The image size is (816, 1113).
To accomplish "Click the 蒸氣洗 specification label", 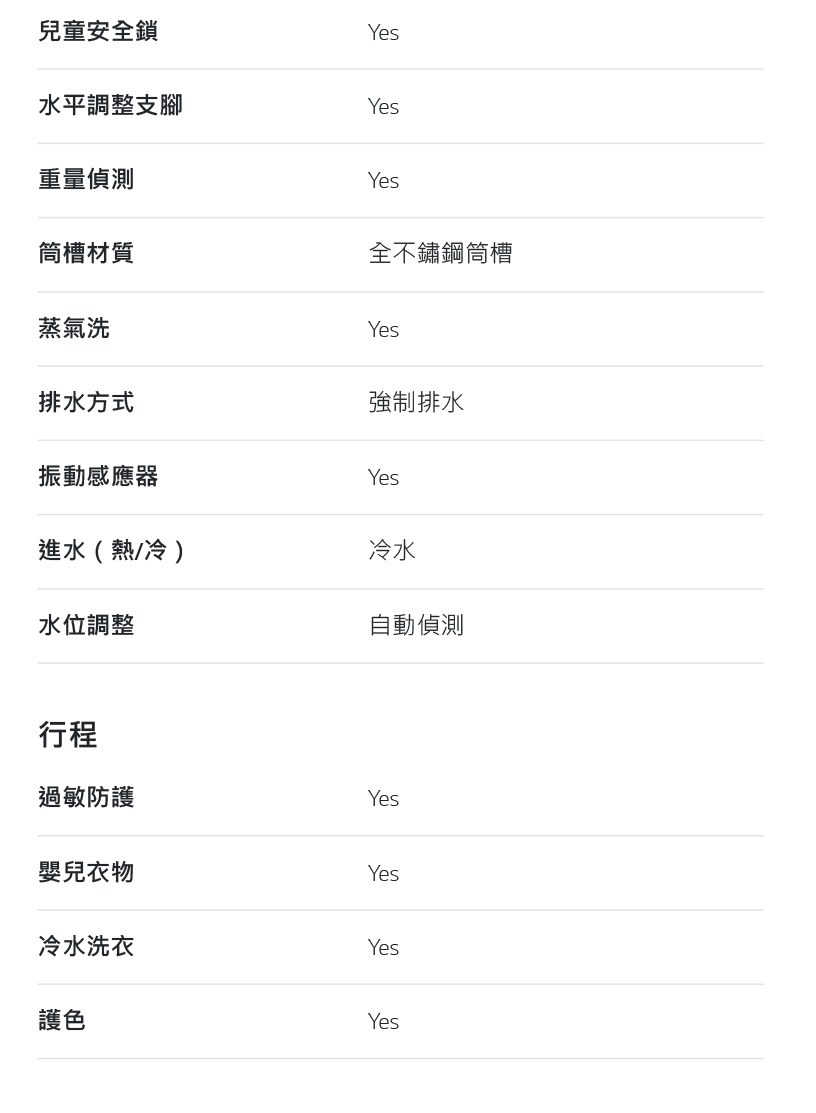I will [74, 329].
